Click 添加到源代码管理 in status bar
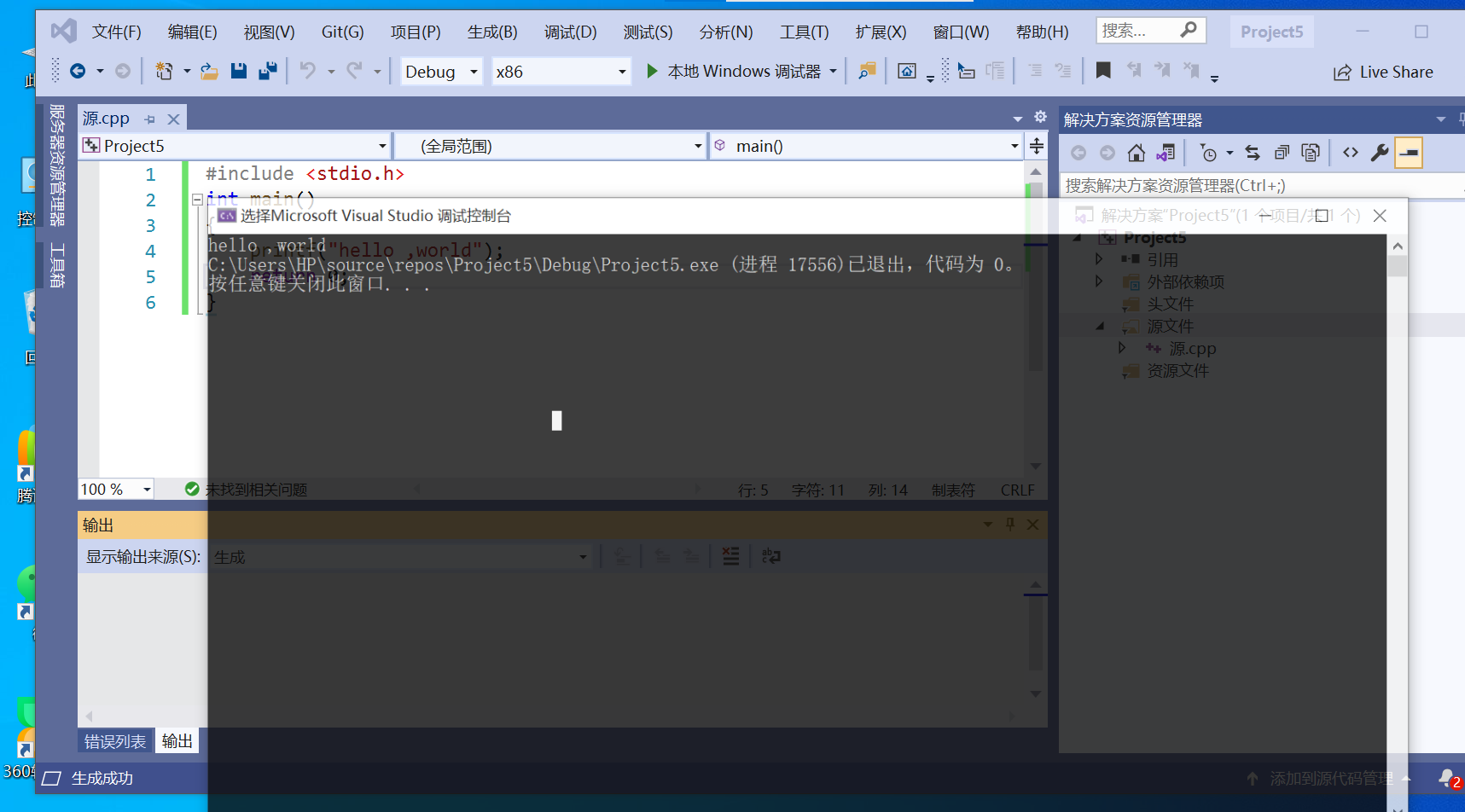Image resolution: width=1465 pixels, height=812 pixels. 1331,778
